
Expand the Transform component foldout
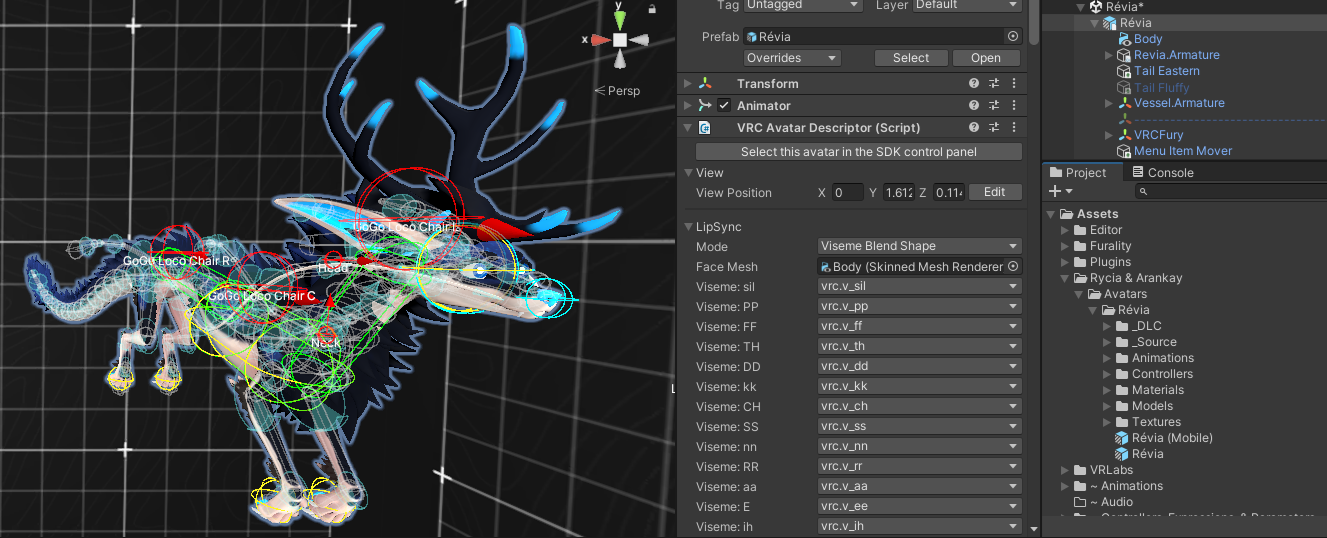(x=687, y=84)
